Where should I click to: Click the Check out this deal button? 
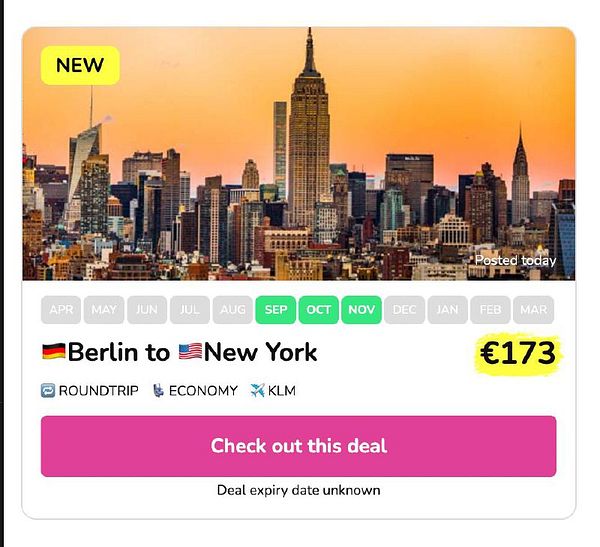pos(298,446)
